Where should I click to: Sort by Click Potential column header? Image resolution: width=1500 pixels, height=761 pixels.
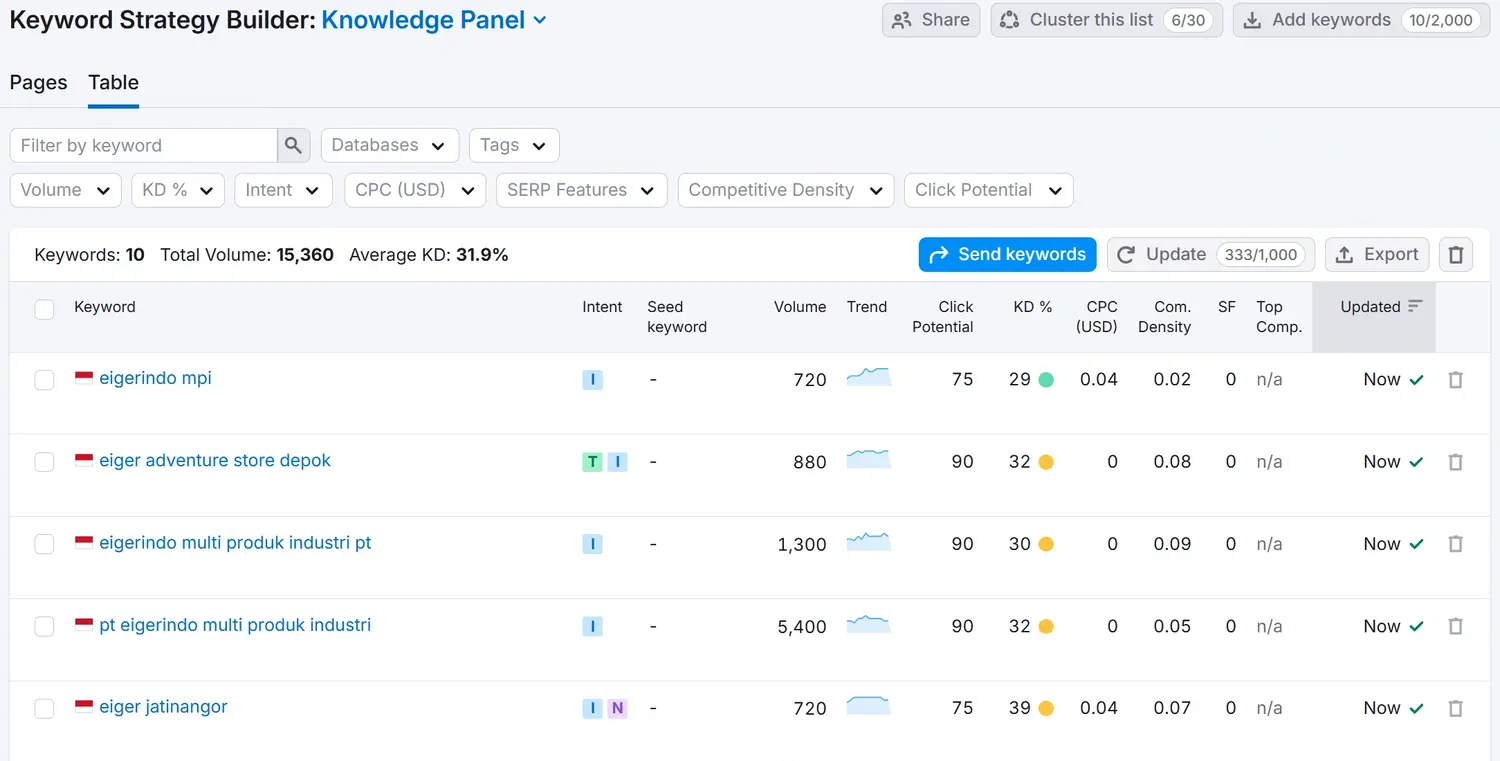click(943, 317)
